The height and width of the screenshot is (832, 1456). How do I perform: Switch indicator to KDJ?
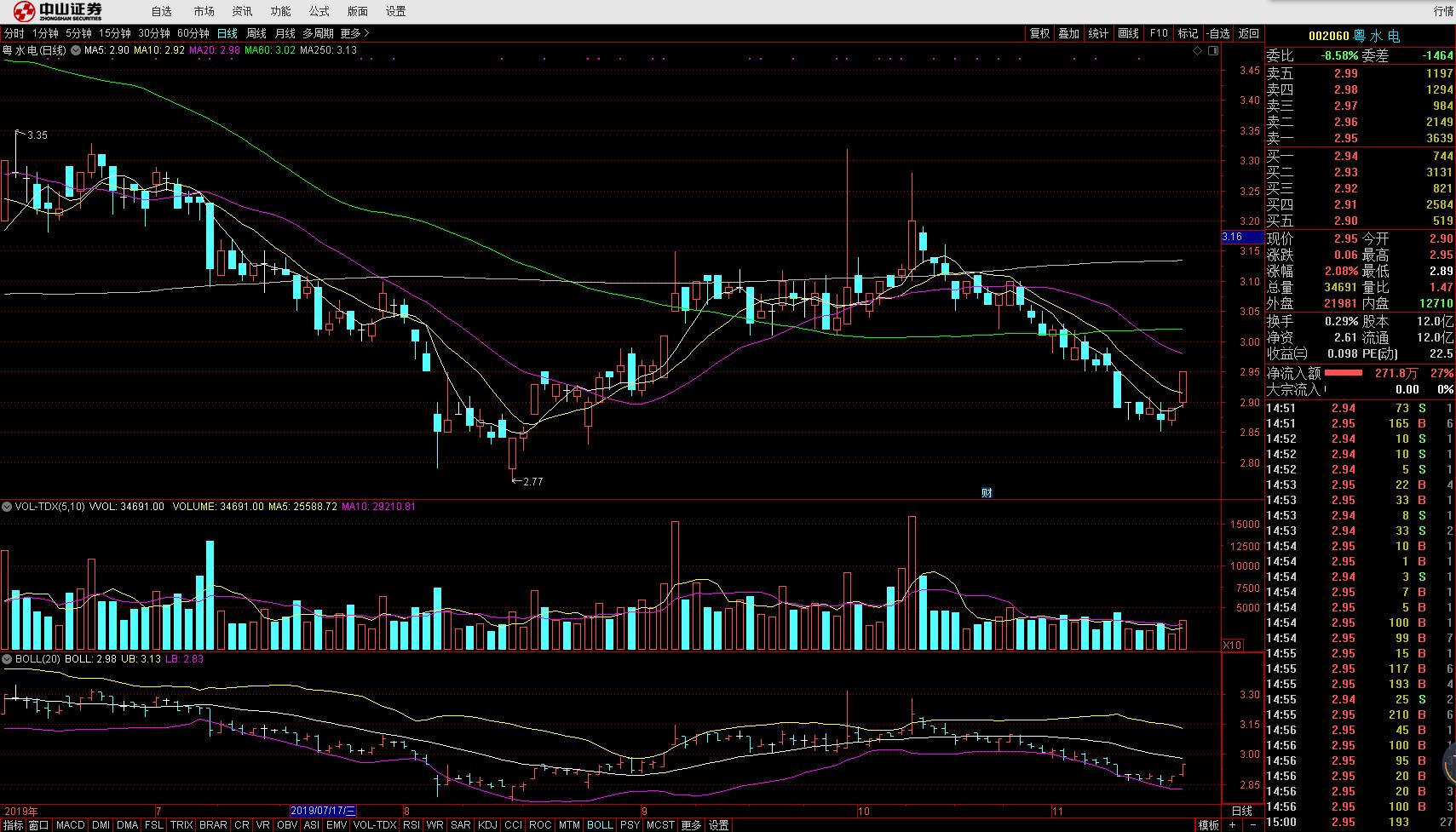(x=488, y=825)
